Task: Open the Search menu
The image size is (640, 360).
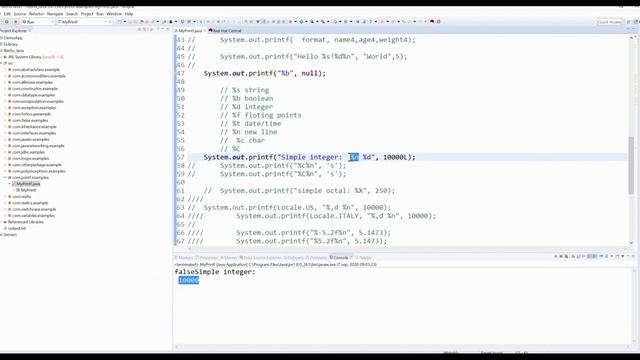Action: [72, 14]
